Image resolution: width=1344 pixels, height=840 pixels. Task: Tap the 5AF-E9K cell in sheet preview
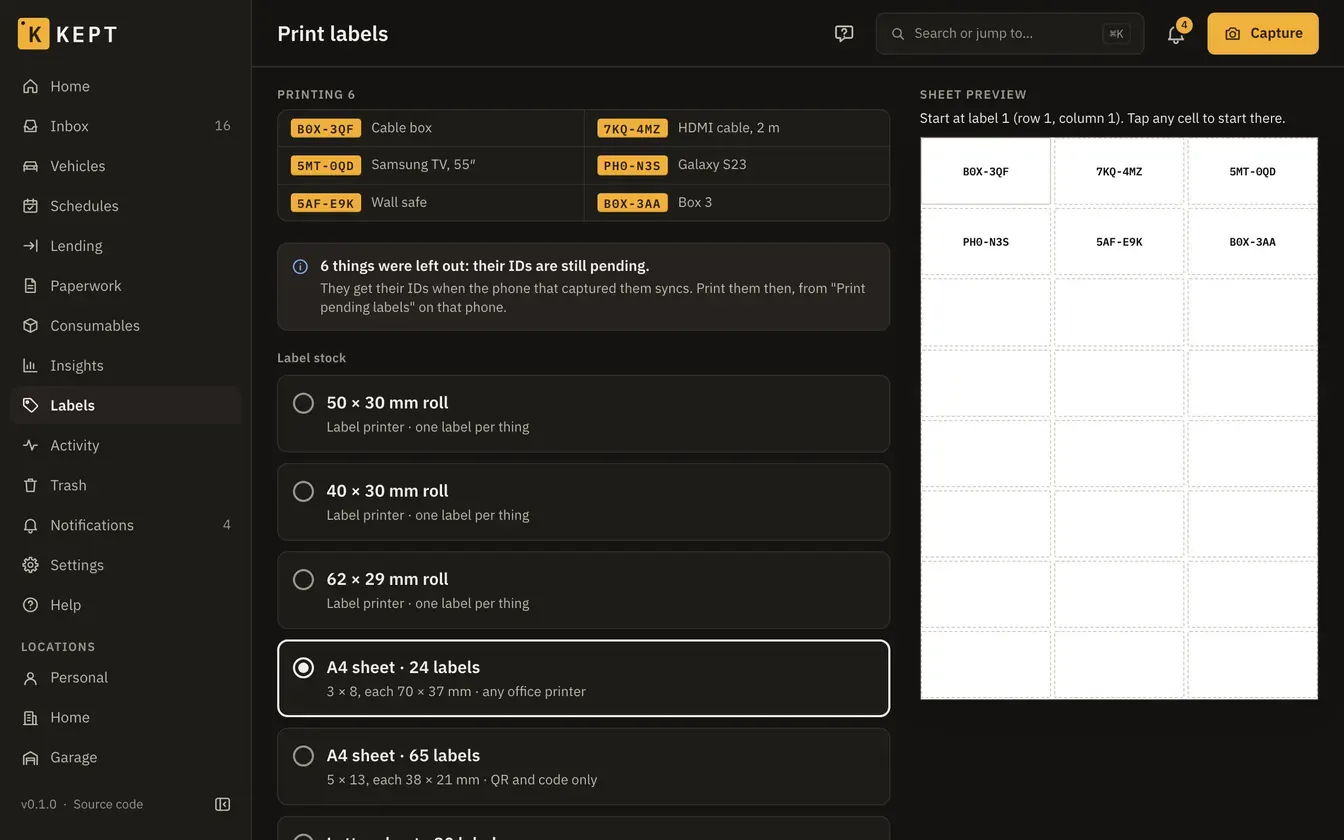1119,242
